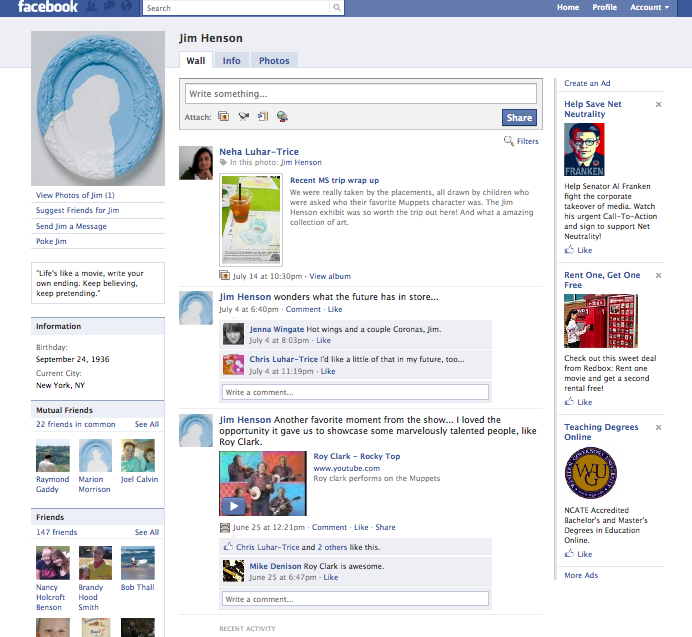Click the search magnifier button

coord(337,8)
